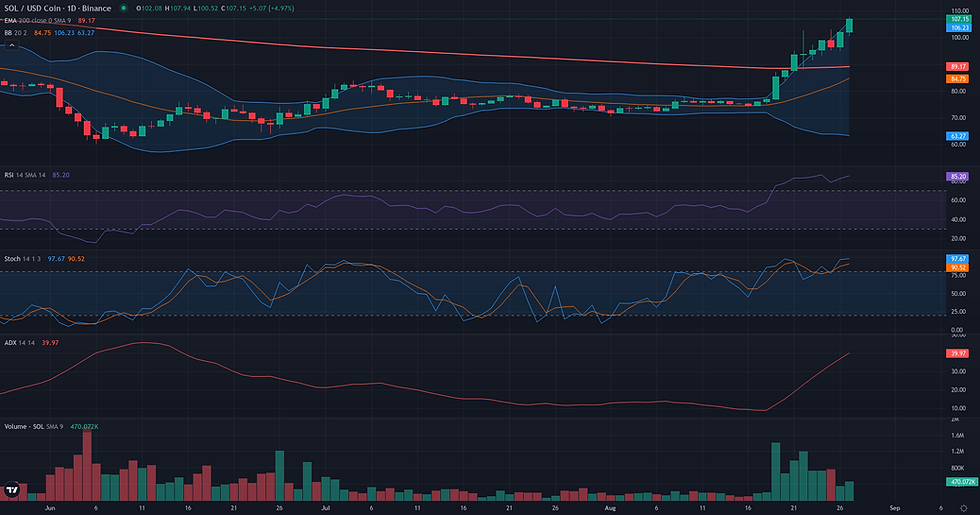
Task: Click the 110.00 tick on the price scale
Action: click(x=959, y=11)
